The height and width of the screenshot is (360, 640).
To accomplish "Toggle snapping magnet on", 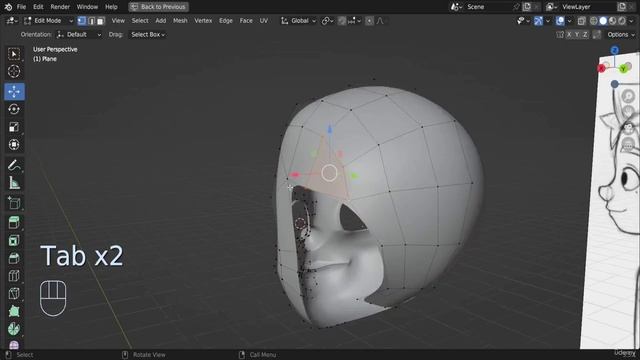I will [x=342, y=21].
